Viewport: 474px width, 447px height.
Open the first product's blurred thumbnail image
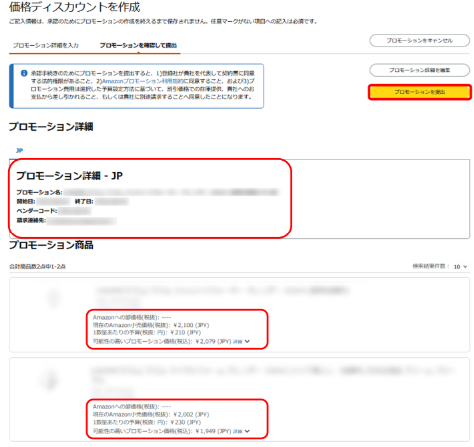[53, 298]
